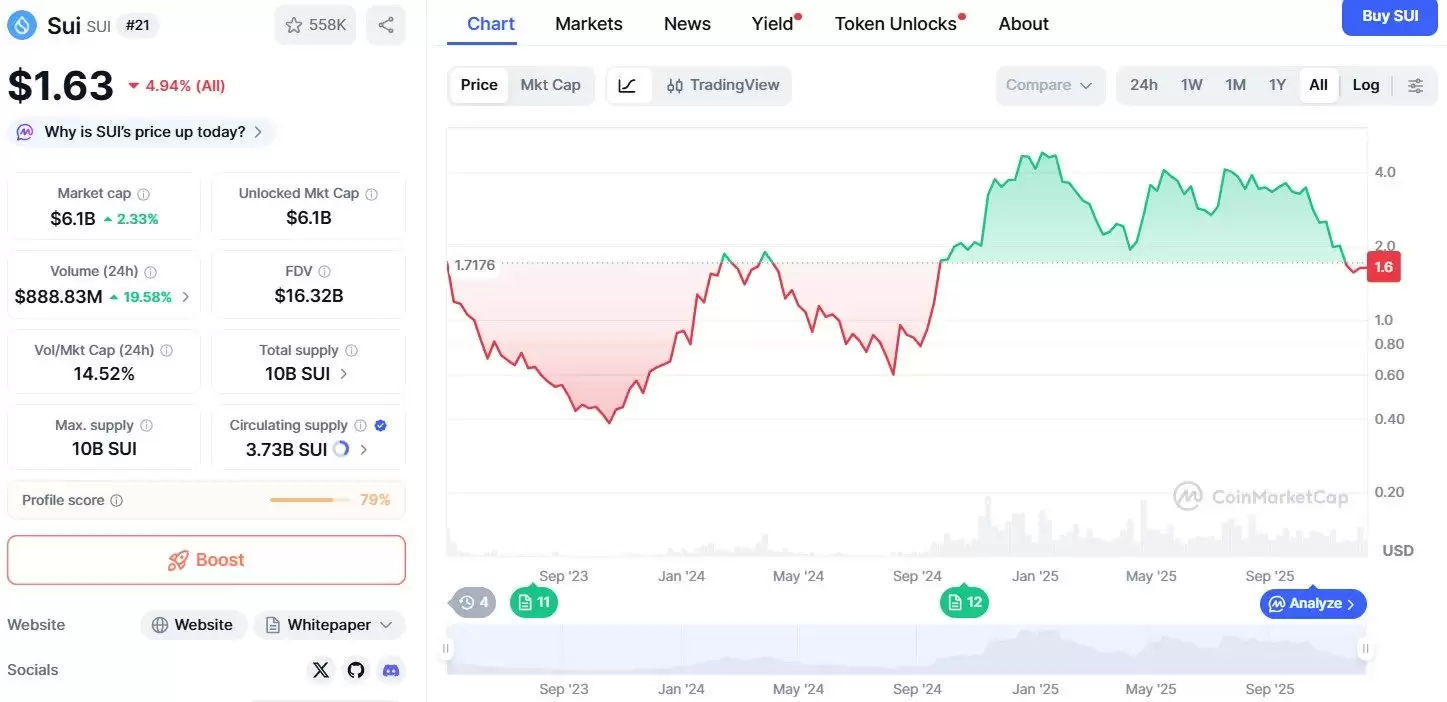The height and width of the screenshot is (702, 1447).
Task: Open the share icon next to watchlist
Action: [x=386, y=24]
